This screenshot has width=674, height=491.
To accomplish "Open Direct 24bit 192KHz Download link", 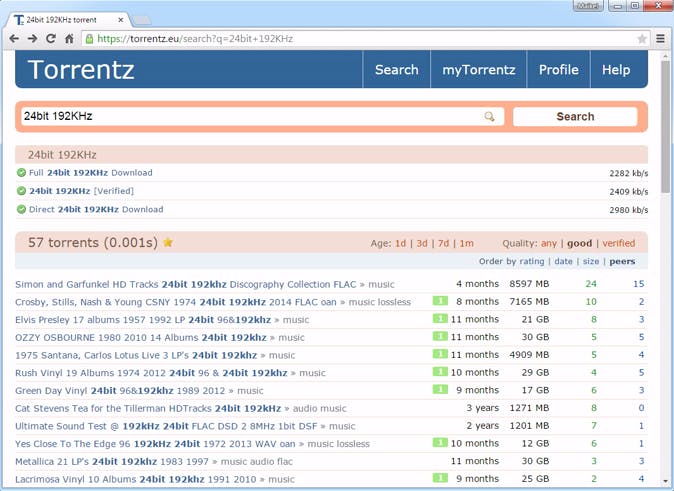I will point(96,209).
